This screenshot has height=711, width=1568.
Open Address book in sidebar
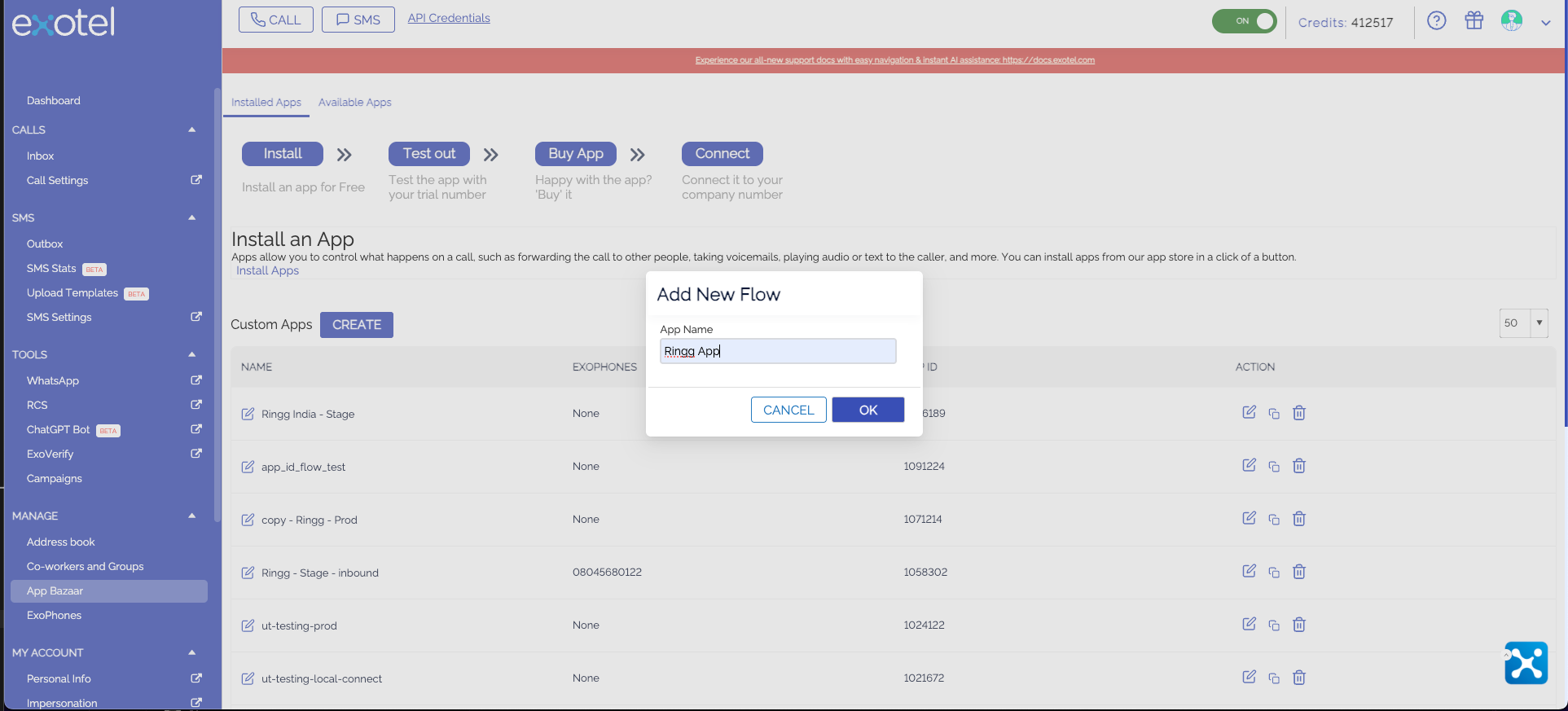(x=61, y=542)
